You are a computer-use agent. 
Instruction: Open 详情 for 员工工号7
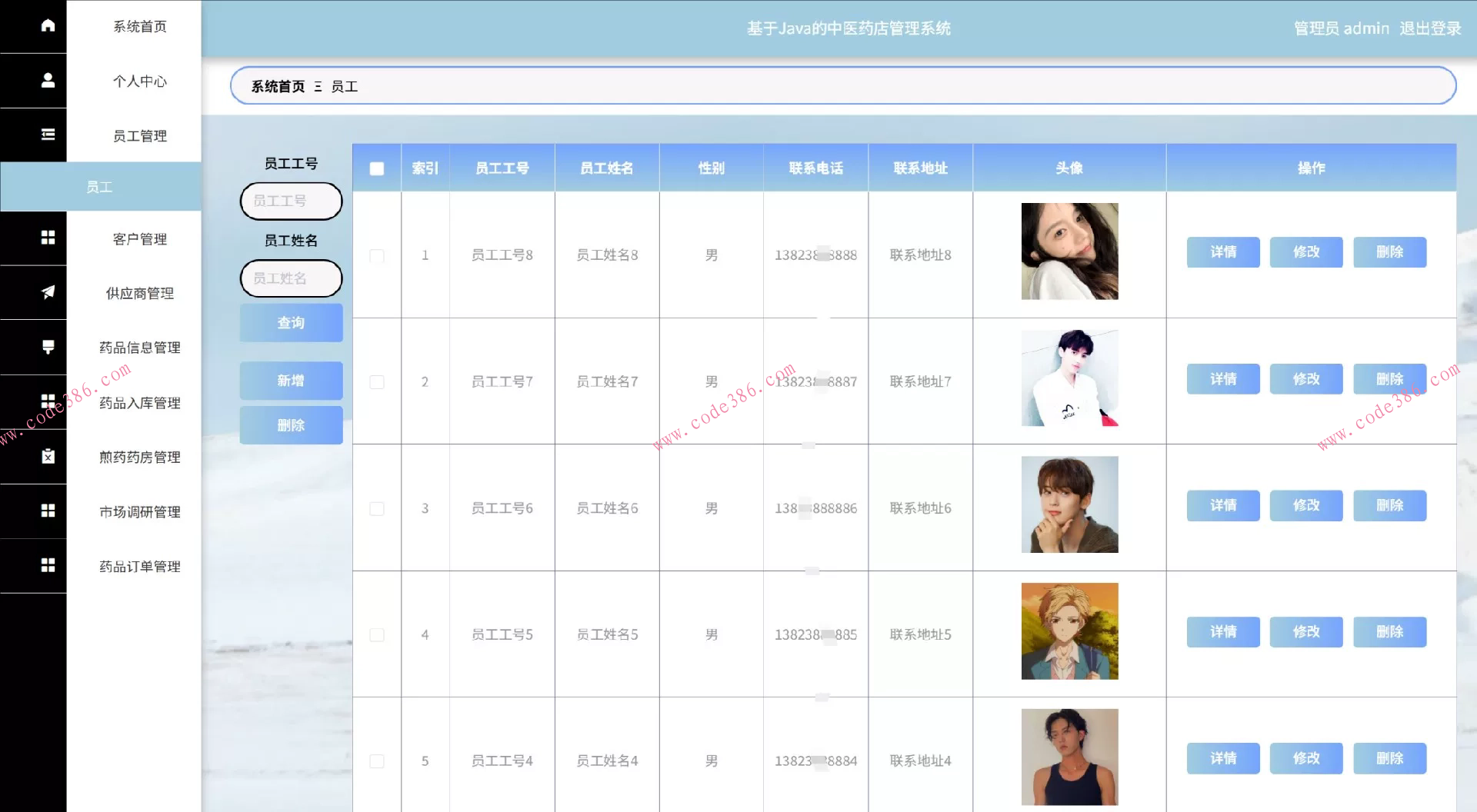[x=1223, y=379]
